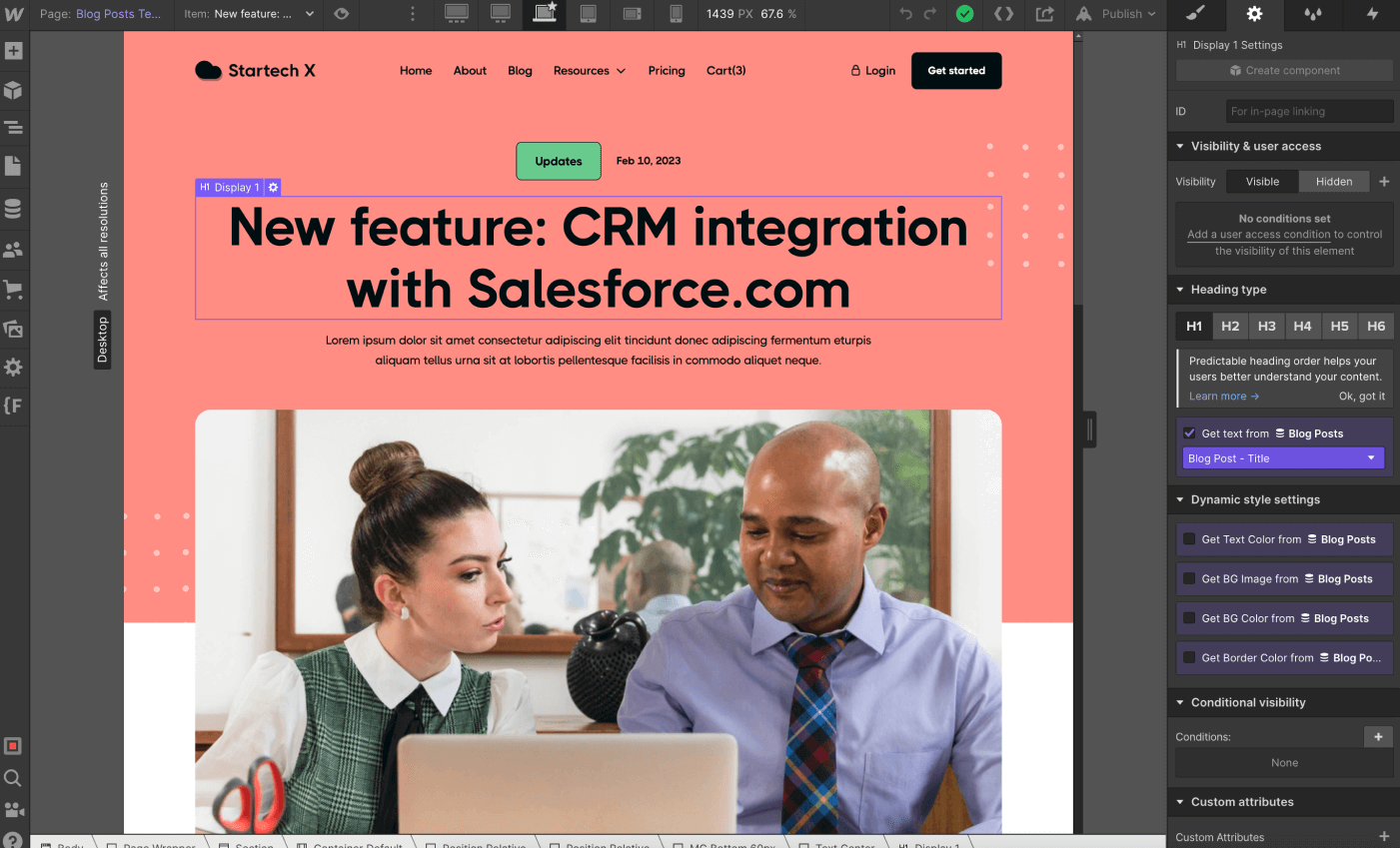The width and height of the screenshot is (1400, 848).
Task: Open the Interactions panel
Action: pos(1370,15)
